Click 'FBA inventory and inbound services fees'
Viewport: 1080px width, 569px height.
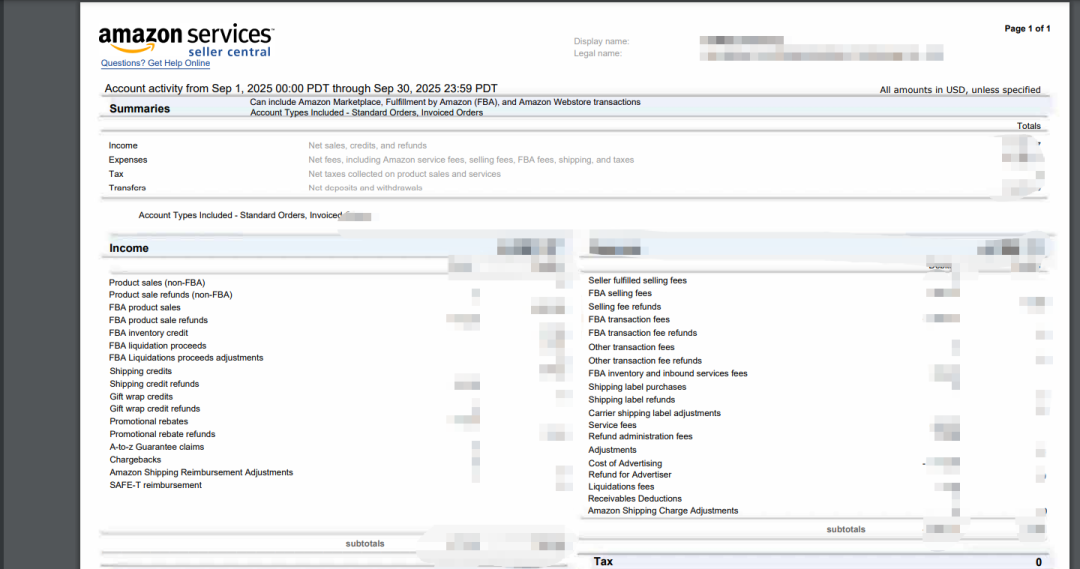(x=668, y=373)
